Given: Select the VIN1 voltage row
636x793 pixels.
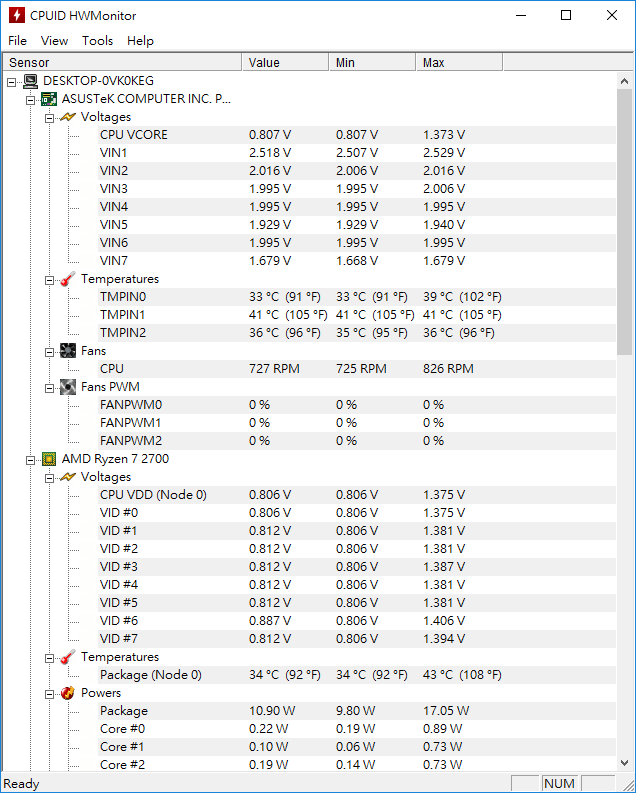Looking at the screenshot, I should (357, 153).
